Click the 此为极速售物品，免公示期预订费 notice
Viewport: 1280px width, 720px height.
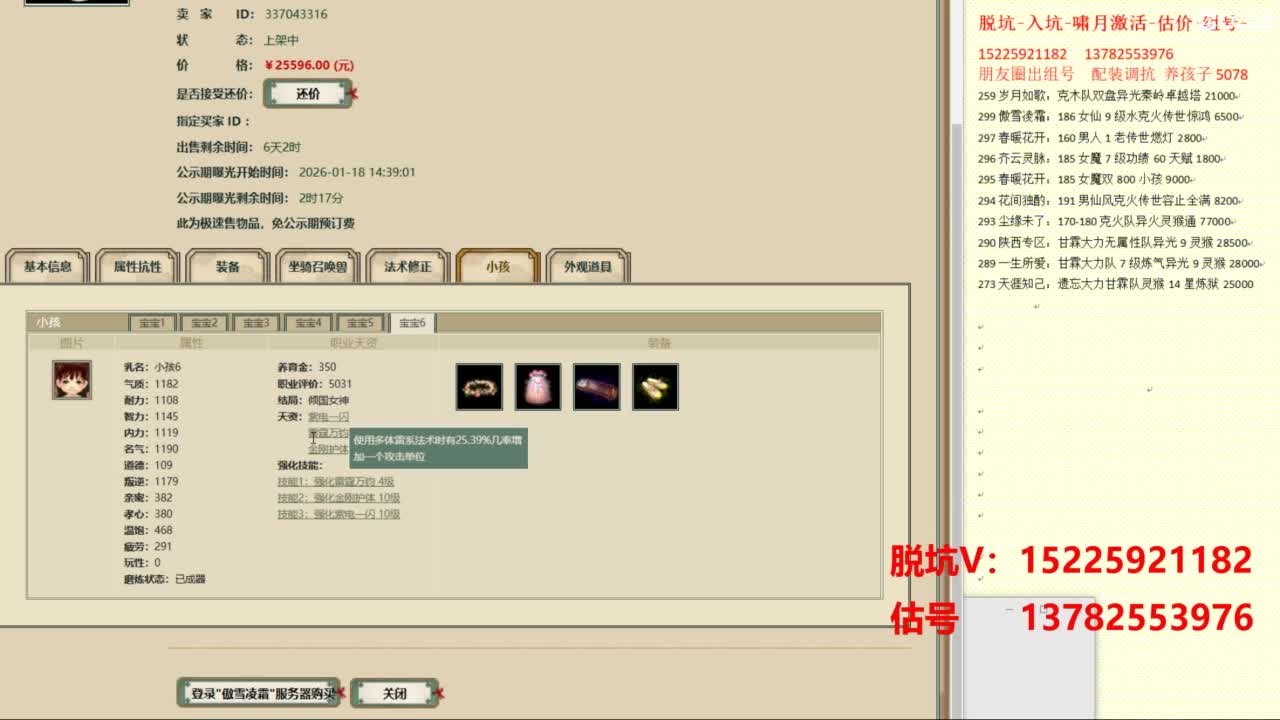(x=266, y=223)
